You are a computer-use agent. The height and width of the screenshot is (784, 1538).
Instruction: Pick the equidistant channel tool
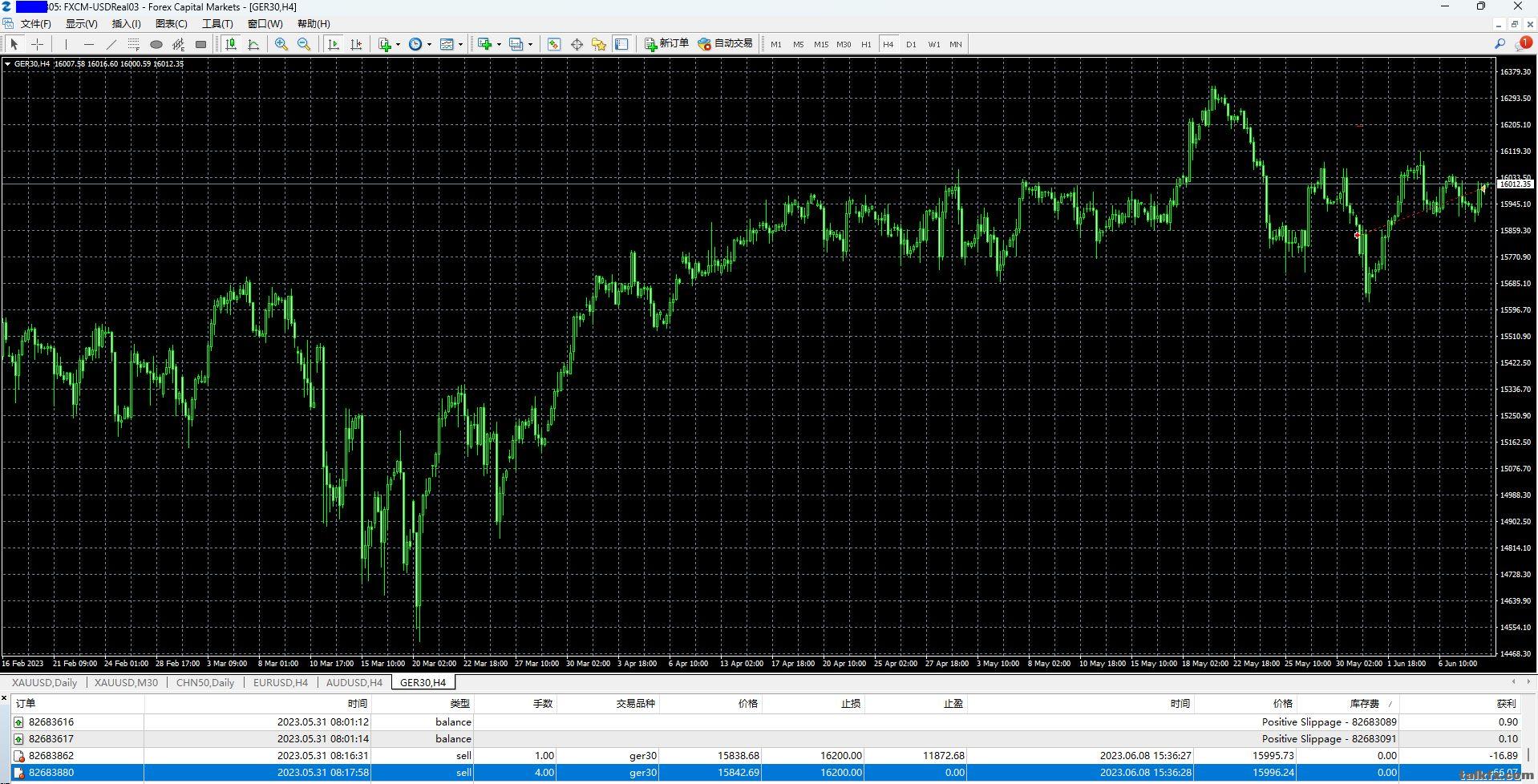pos(179,44)
